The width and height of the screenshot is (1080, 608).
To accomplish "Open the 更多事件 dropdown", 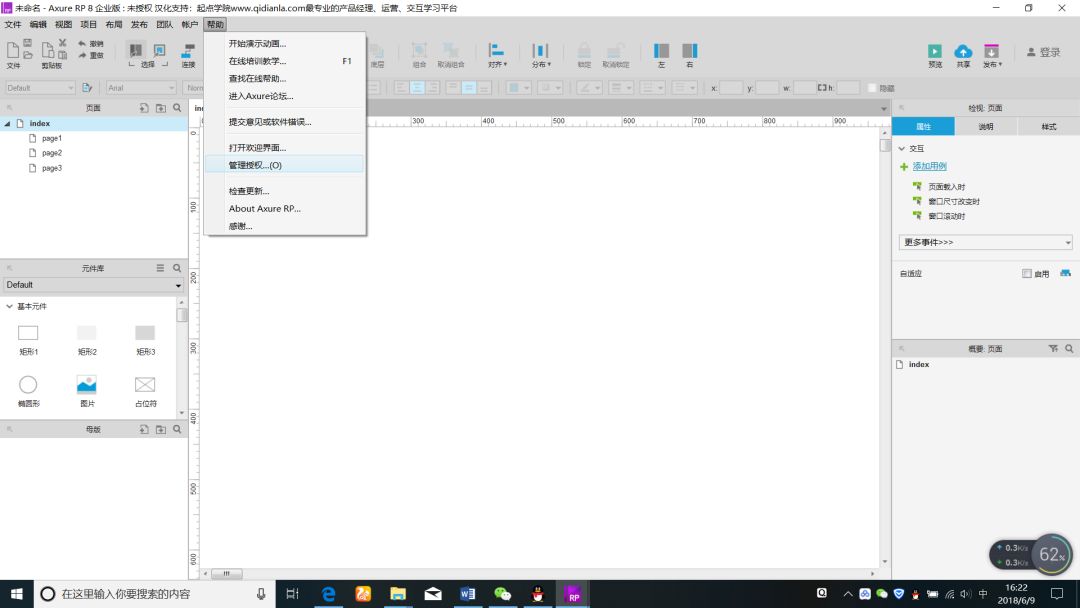I will (985, 242).
